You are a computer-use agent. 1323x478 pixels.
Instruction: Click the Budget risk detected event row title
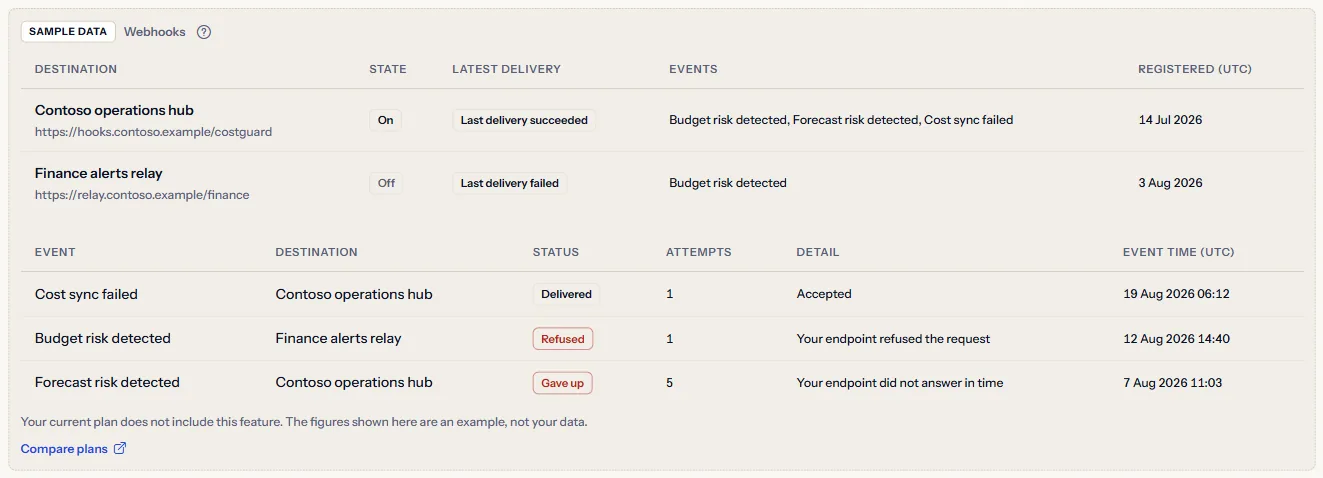pyautogui.click(x=103, y=339)
